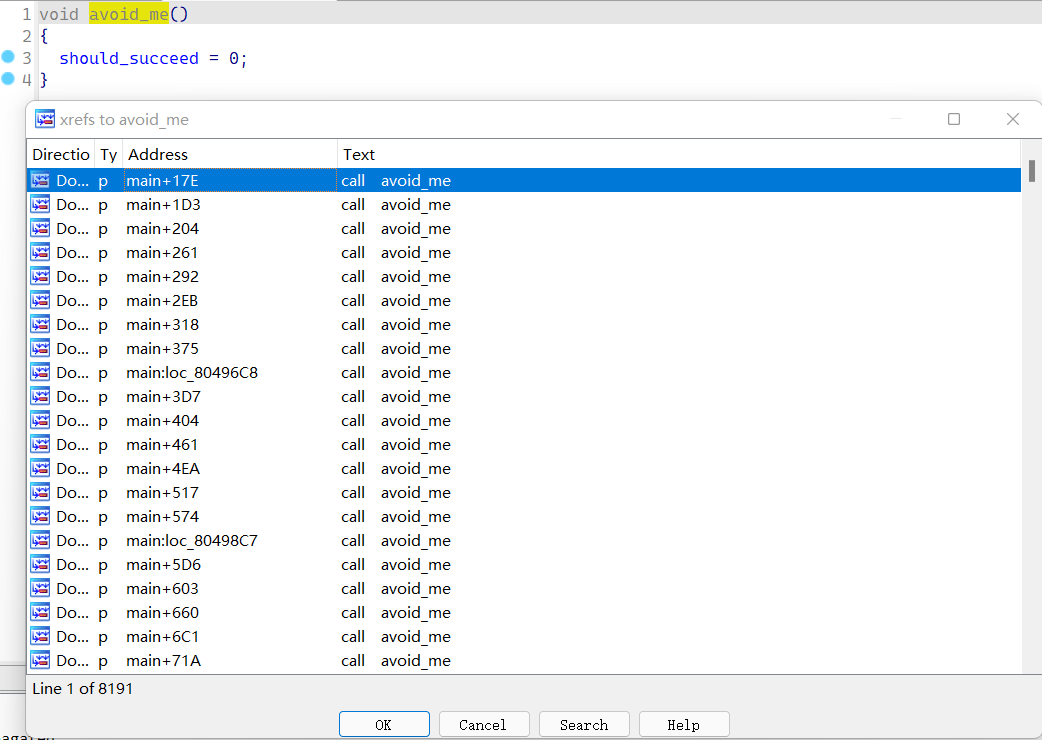Click the xref icon on the main:loc_80498C7 row
This screenshot has height=740, width=1042.
click(x=41, y=541)
